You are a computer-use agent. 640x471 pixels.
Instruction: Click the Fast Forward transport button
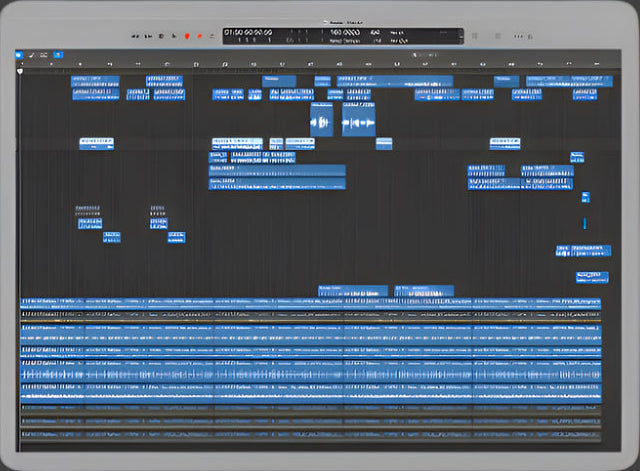click(149, 36)
